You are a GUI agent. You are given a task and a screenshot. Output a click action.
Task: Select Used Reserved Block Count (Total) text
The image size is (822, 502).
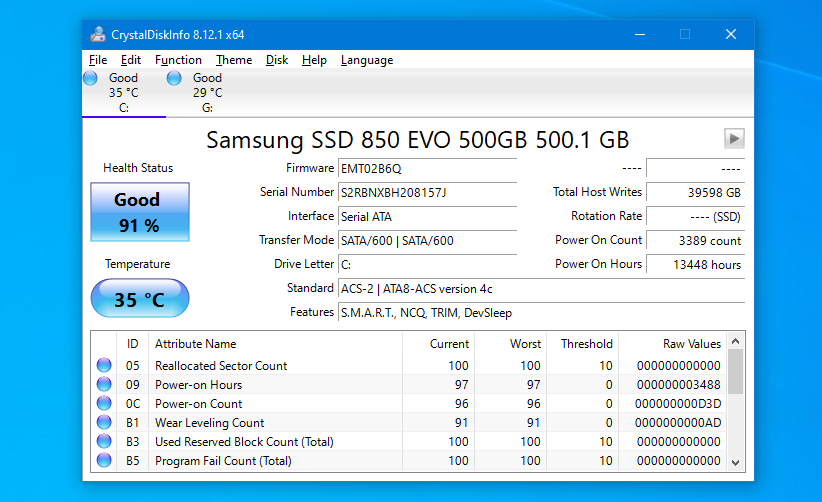(x=244, y=442)
